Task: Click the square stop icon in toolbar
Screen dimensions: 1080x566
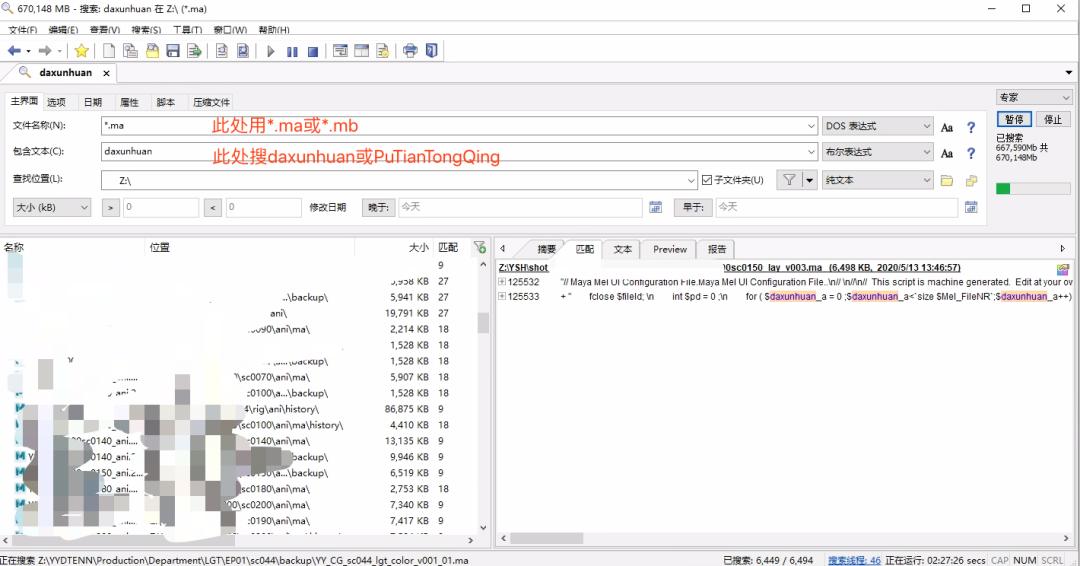Action: tap(313, 51)
